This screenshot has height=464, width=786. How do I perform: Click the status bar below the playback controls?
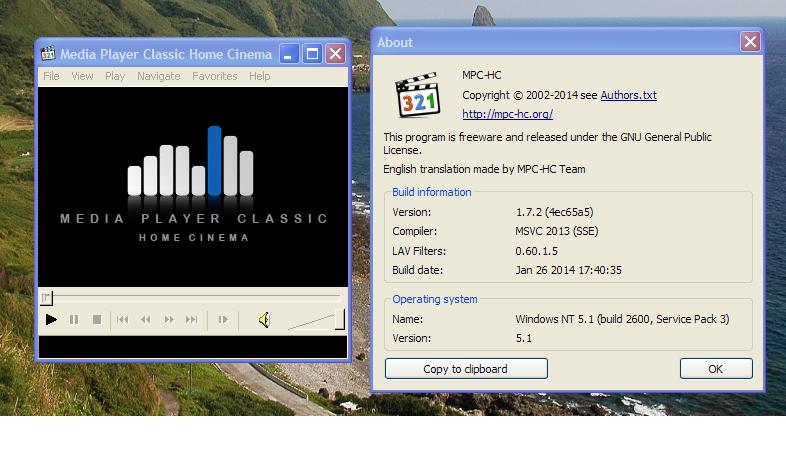[x=193, y=347]
